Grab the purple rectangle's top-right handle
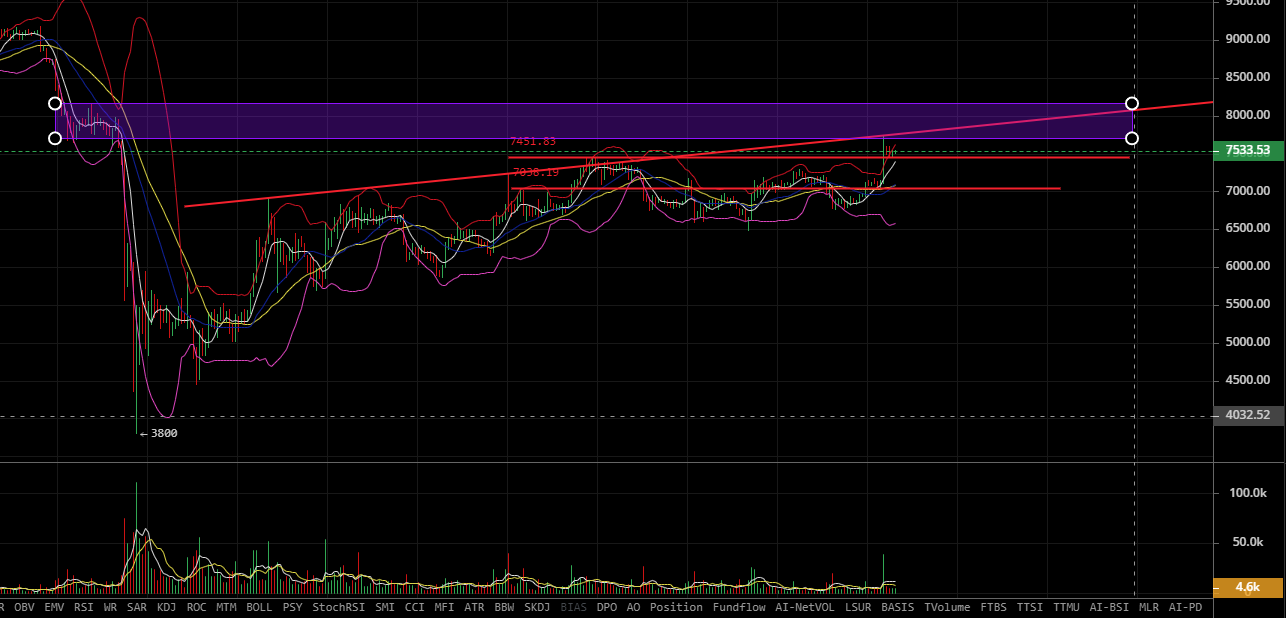Image resolution: width=1286 pixels, height=618 pixels. (x=1132, y=103)
